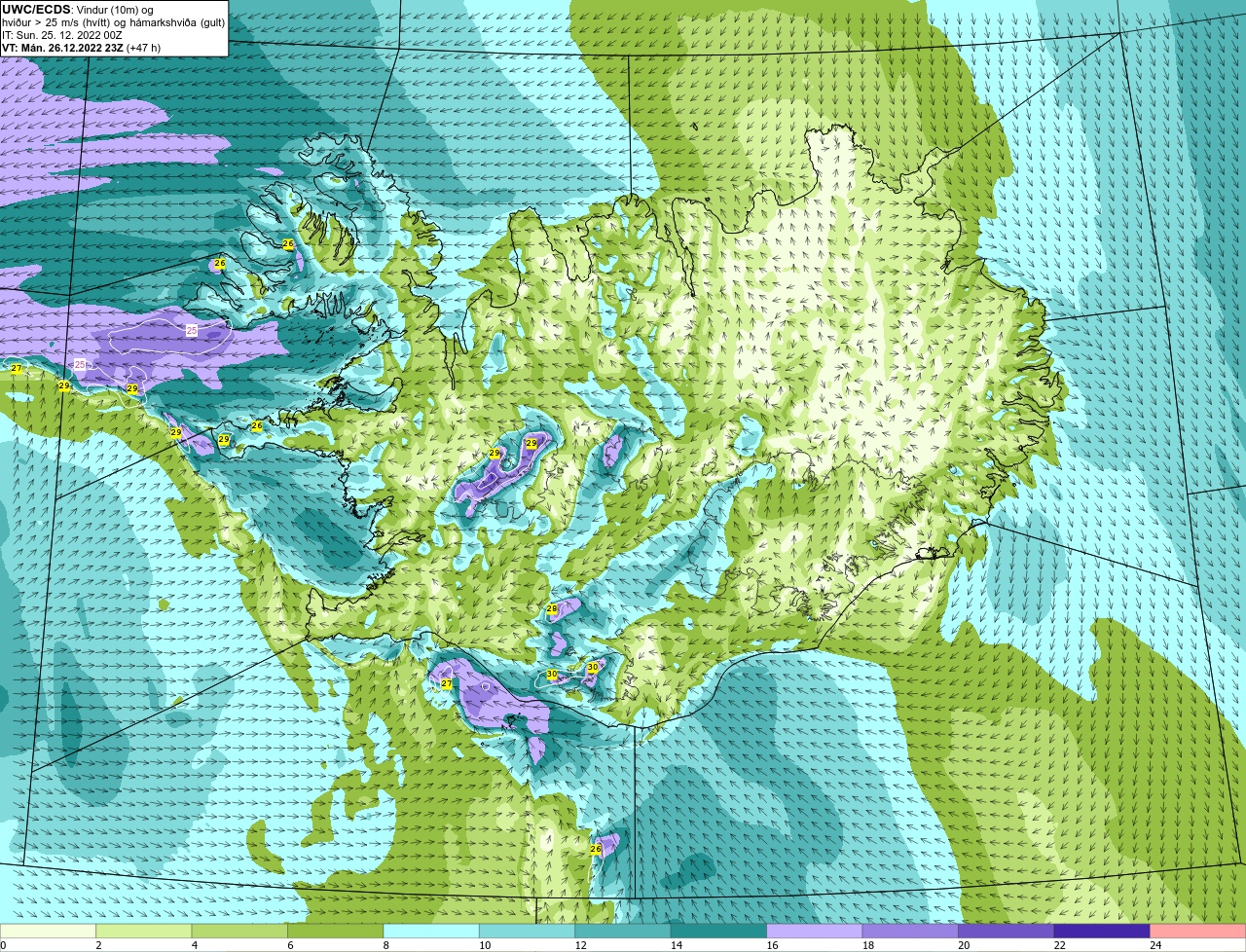Select the 16–18 m/s light lavender legend swatch
Screen dimensions: 1246x952
(x=816, y=931)
